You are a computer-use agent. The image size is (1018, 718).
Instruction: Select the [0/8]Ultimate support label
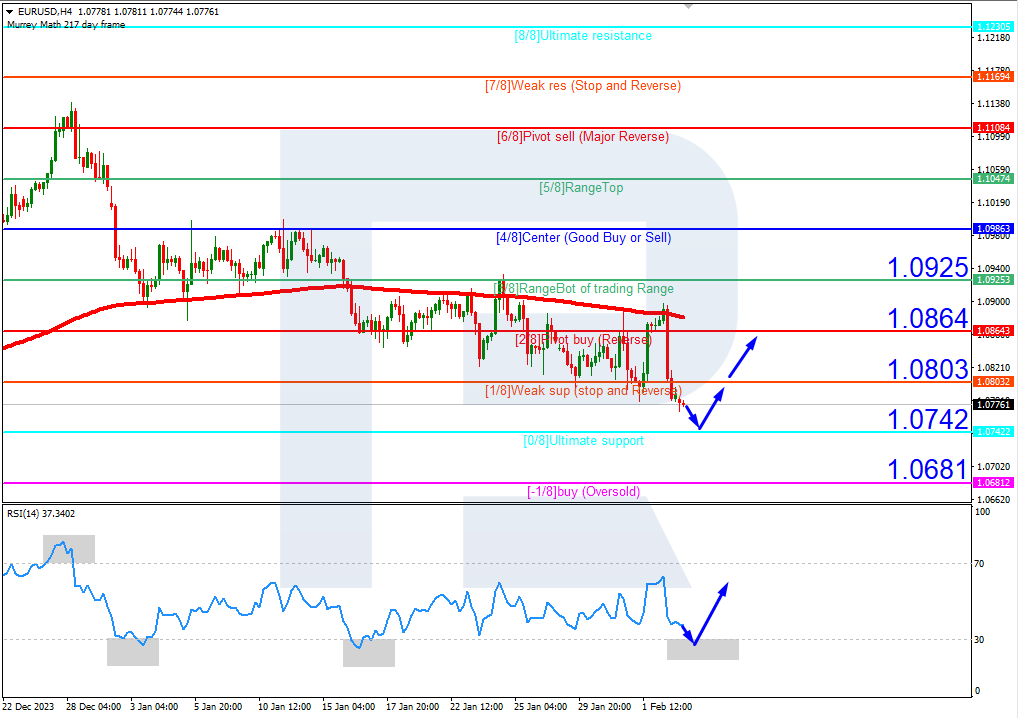pos(583,441)
